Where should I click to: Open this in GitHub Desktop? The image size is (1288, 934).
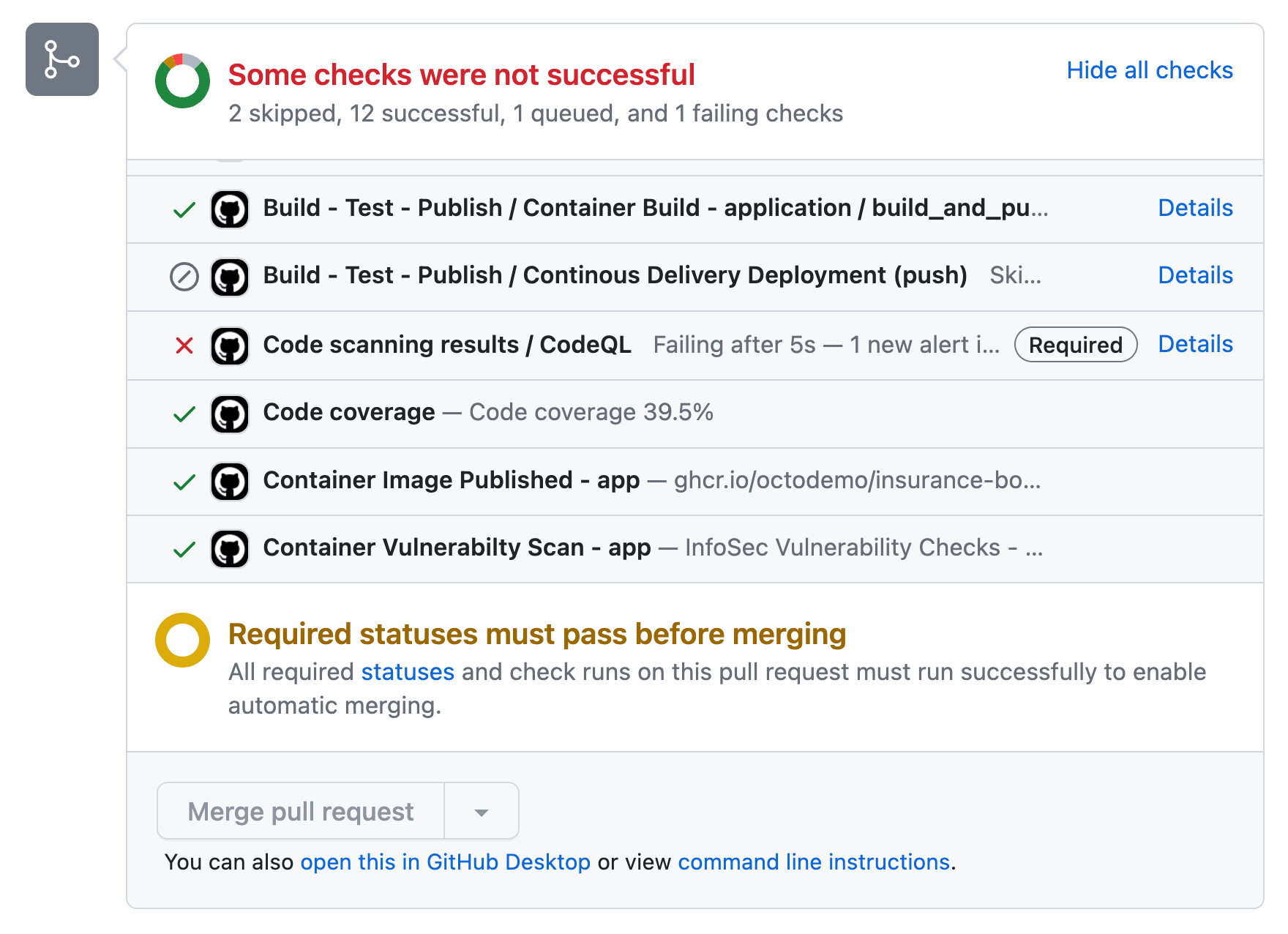tap(446, 862)
